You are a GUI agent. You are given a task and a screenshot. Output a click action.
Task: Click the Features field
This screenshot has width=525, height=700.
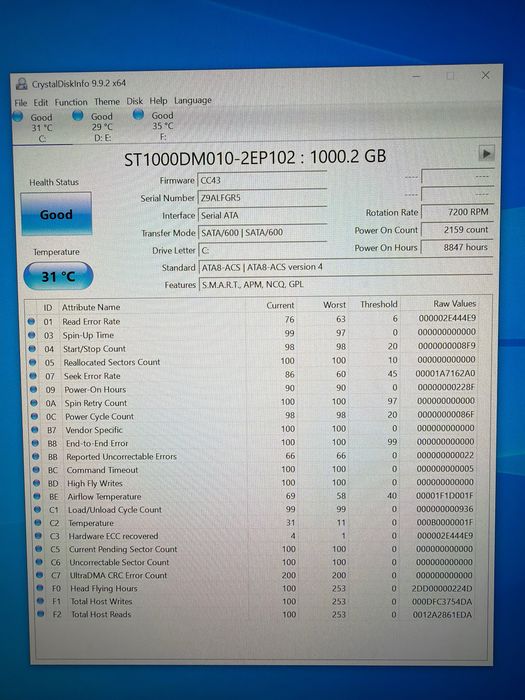(x=345, y=284)
